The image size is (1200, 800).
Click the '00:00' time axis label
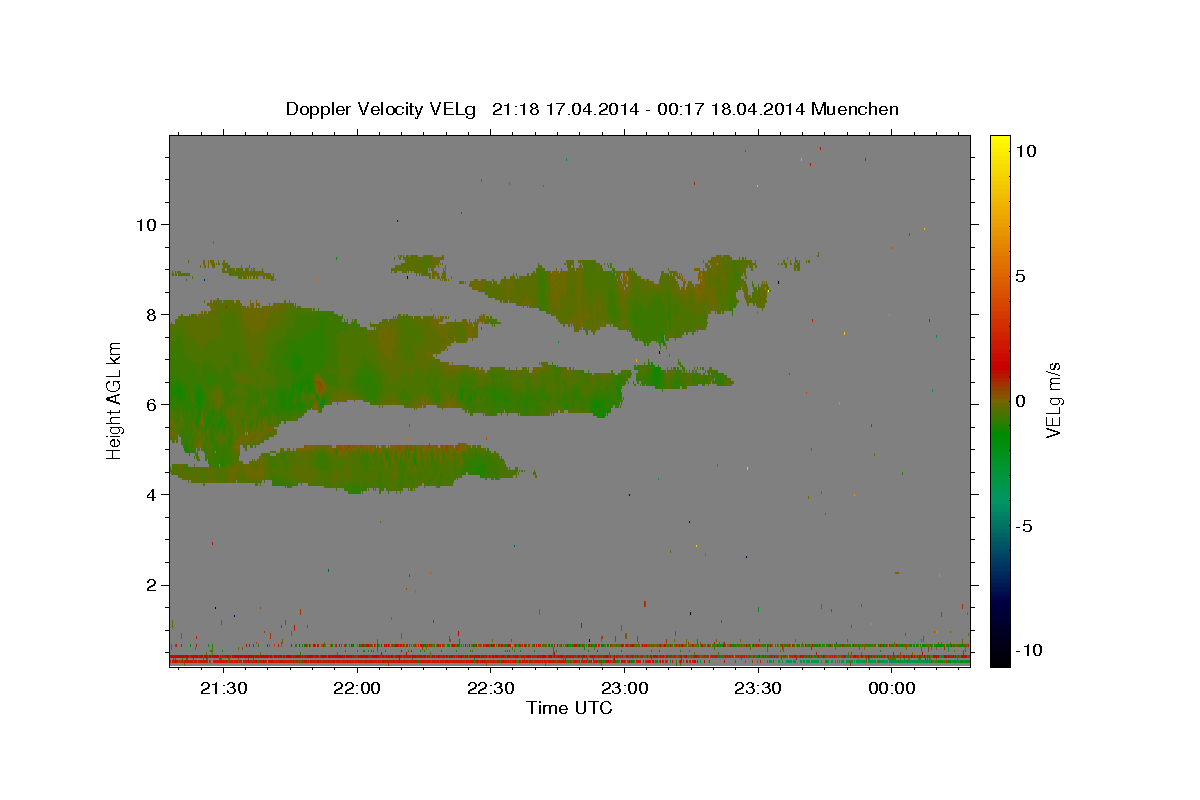(891, 688)
